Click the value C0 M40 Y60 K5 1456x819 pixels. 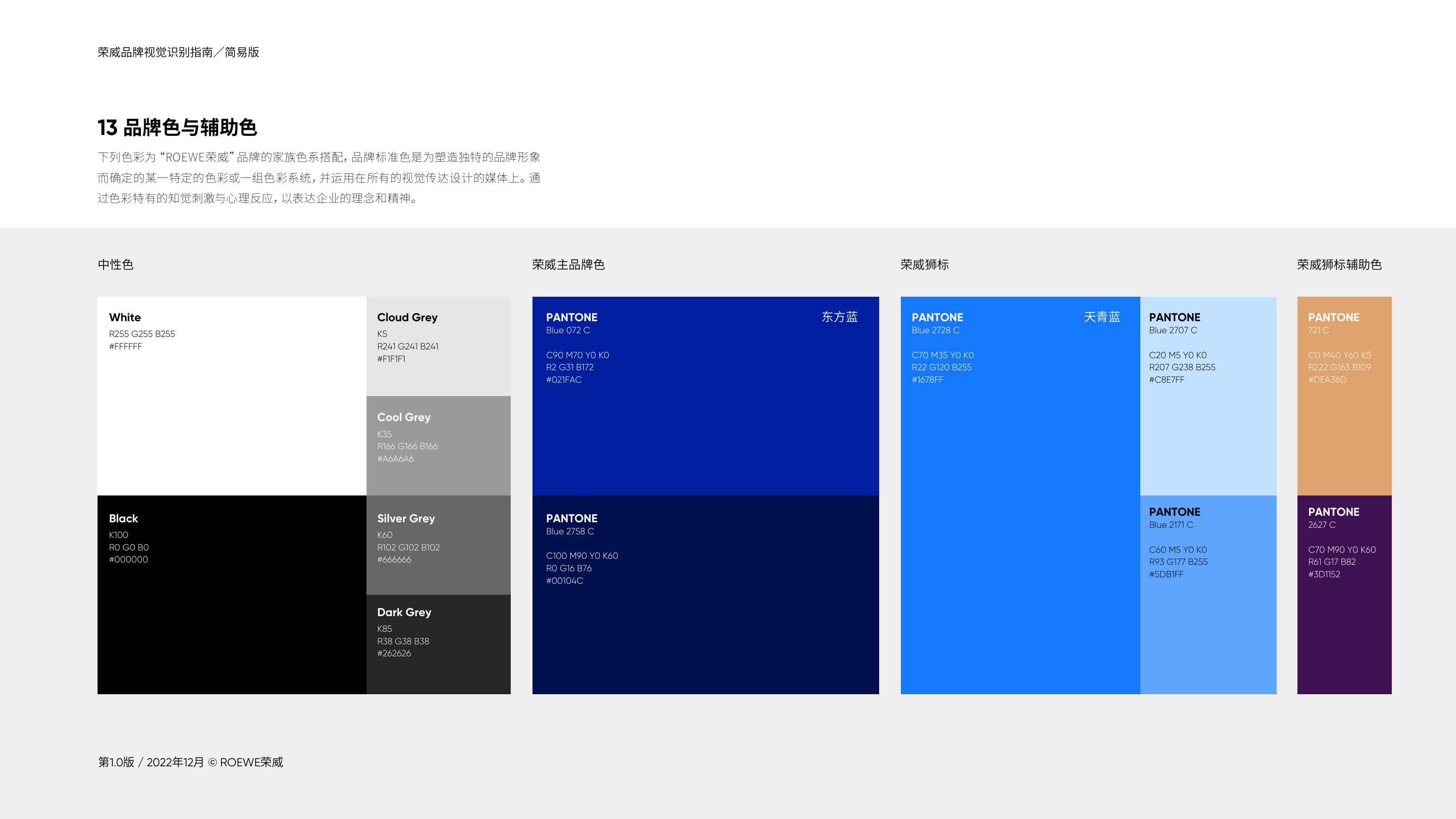pyautogui.click(x=1339, y=355)
